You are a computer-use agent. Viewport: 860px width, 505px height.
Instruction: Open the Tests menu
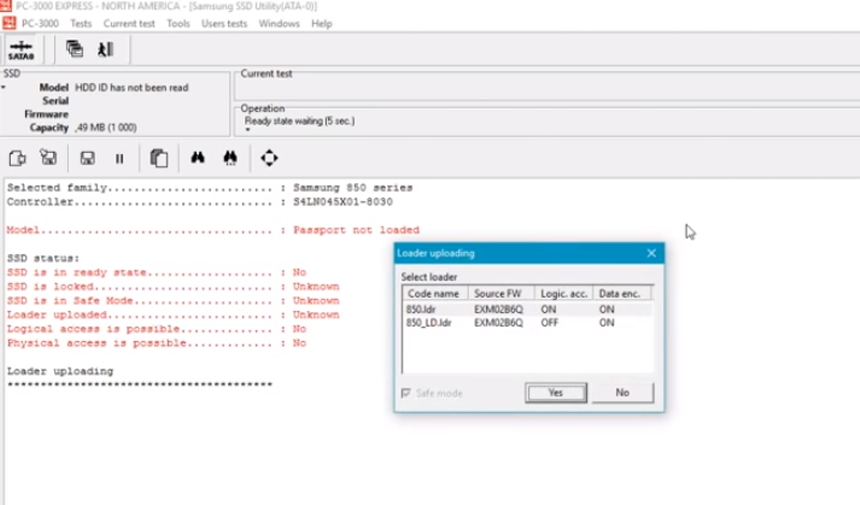[x=81, y=24]
